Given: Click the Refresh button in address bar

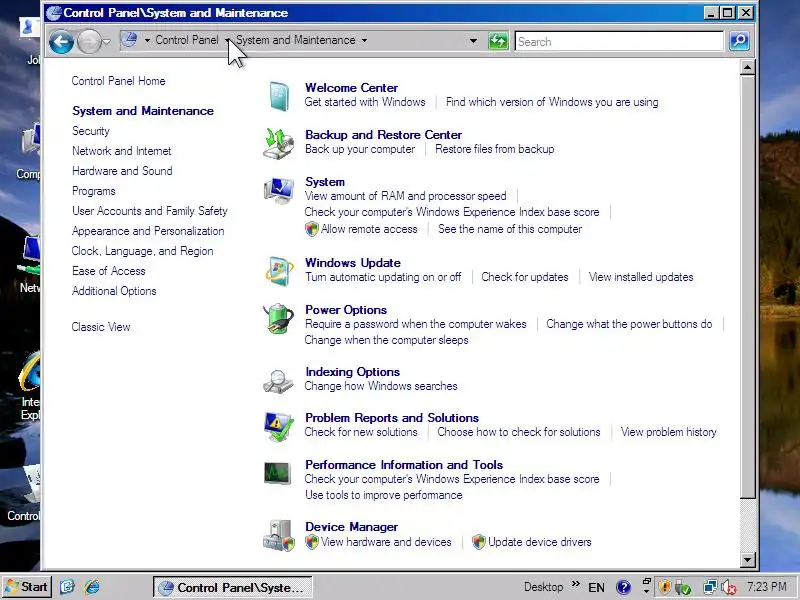Looking at the screenshot, I should click(x=498, y=41).
